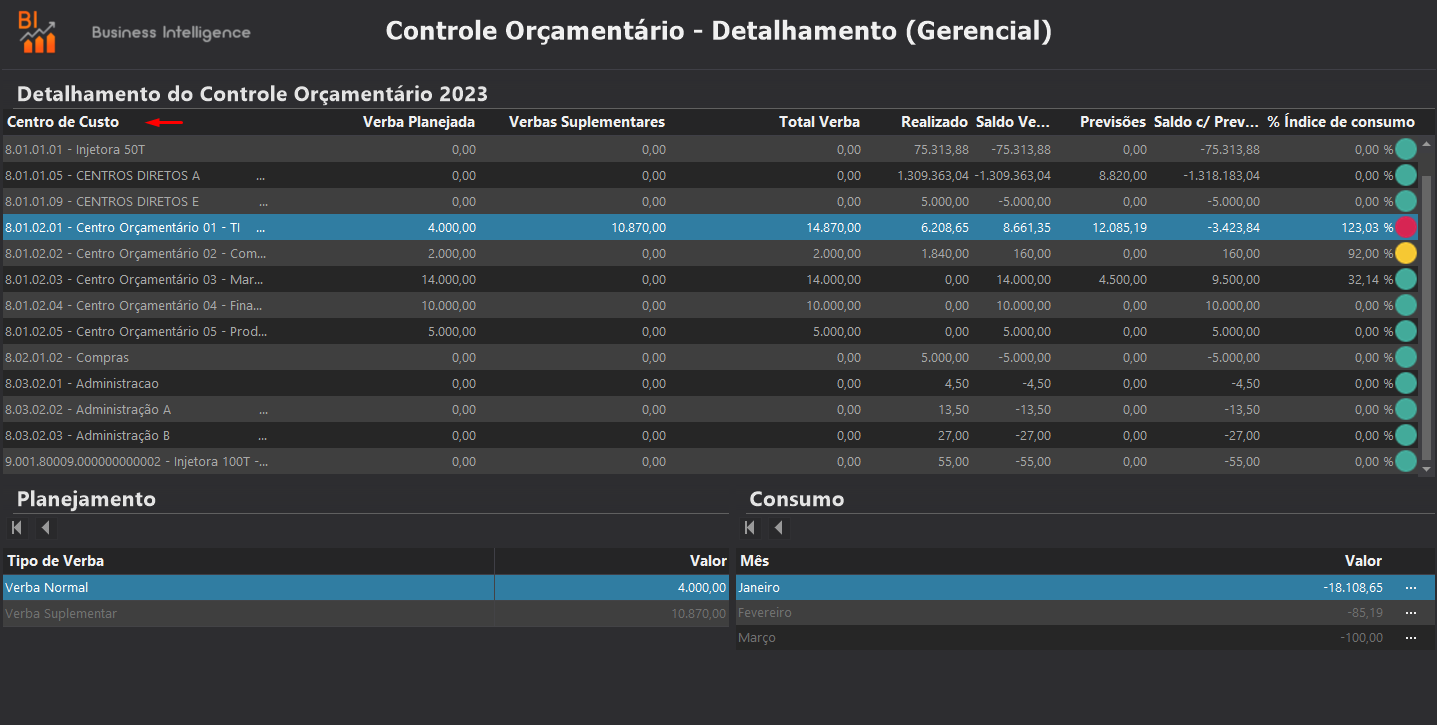Sort by Realizado column header

934,122
